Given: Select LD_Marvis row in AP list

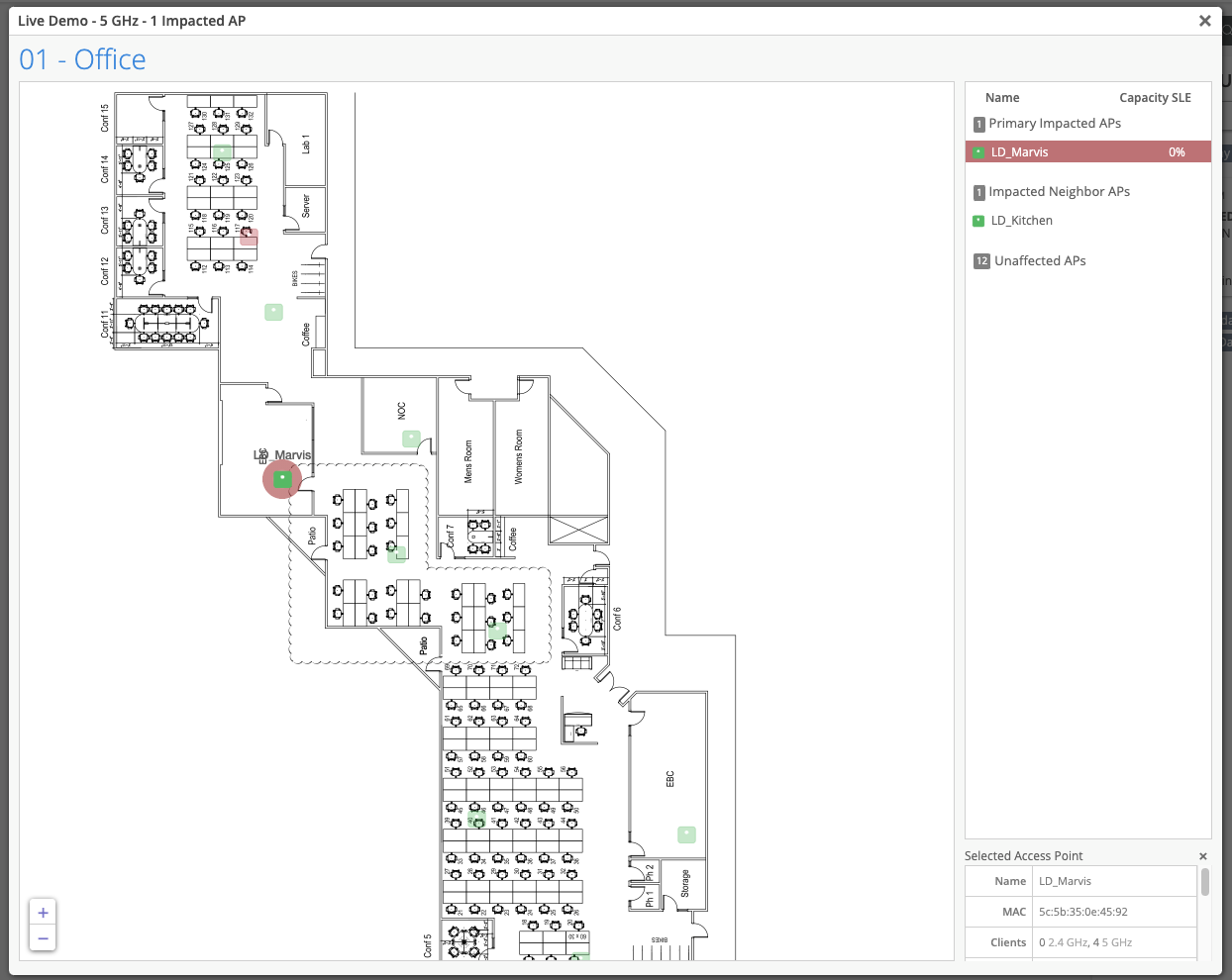Looking at the screenshot, I should click(x=1087, y=152).
